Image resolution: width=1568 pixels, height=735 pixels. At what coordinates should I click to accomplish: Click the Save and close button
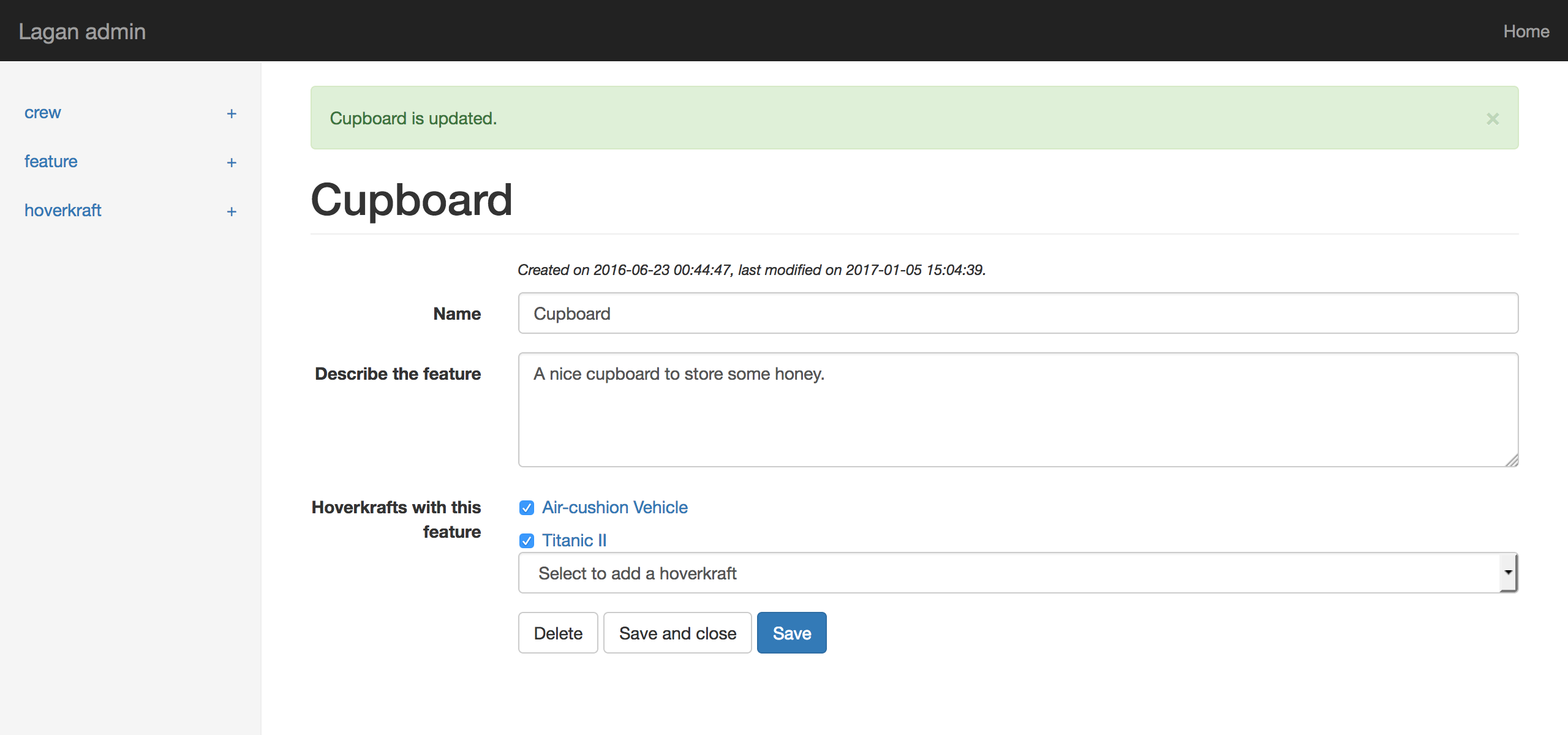pos(677,633)
